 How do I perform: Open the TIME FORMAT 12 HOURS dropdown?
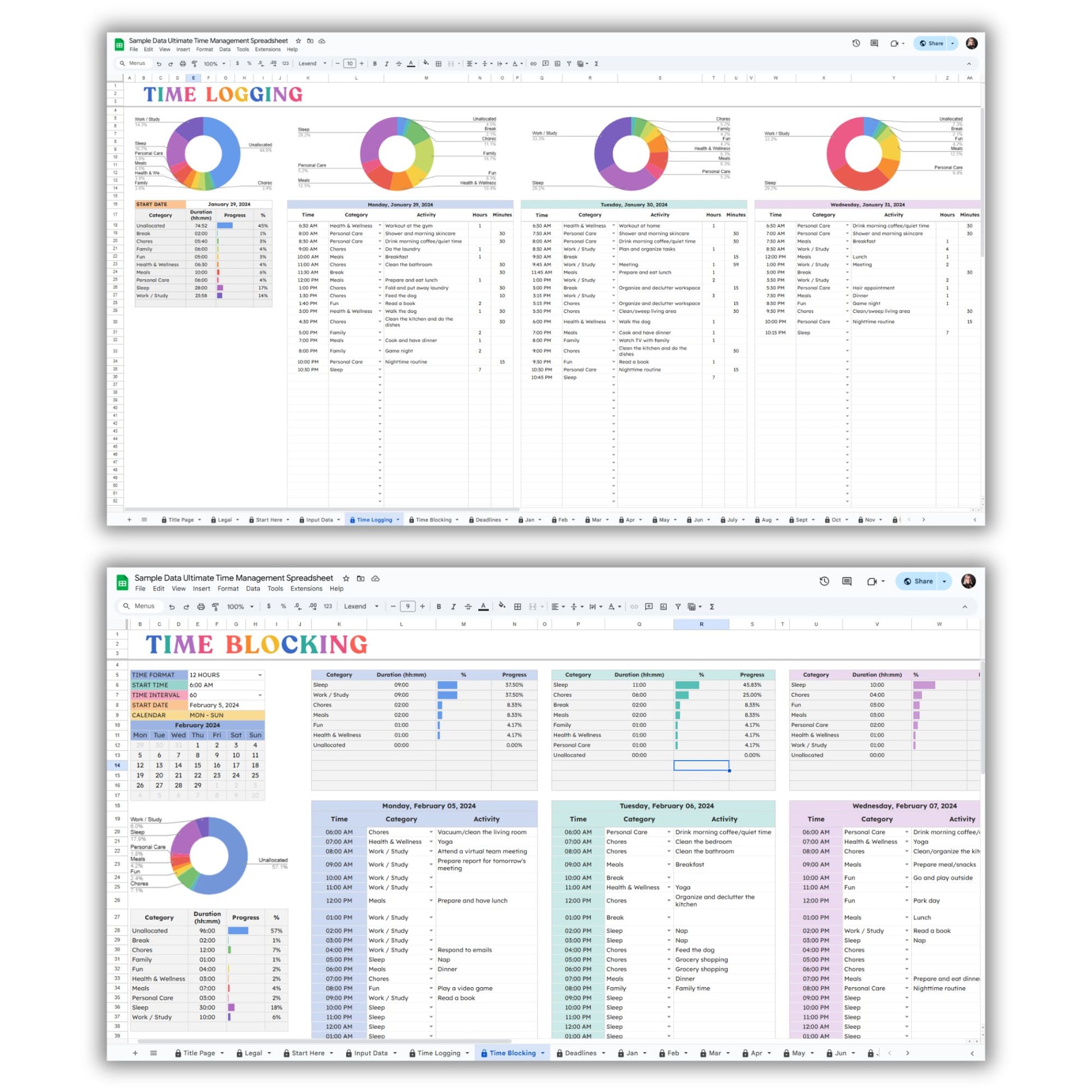tap(226, 675)
